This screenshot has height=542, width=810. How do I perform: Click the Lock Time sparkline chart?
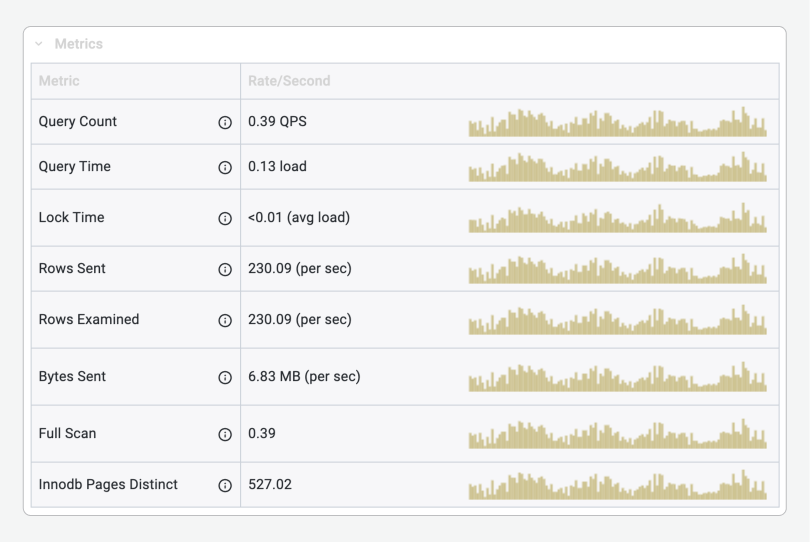[617, 218]
